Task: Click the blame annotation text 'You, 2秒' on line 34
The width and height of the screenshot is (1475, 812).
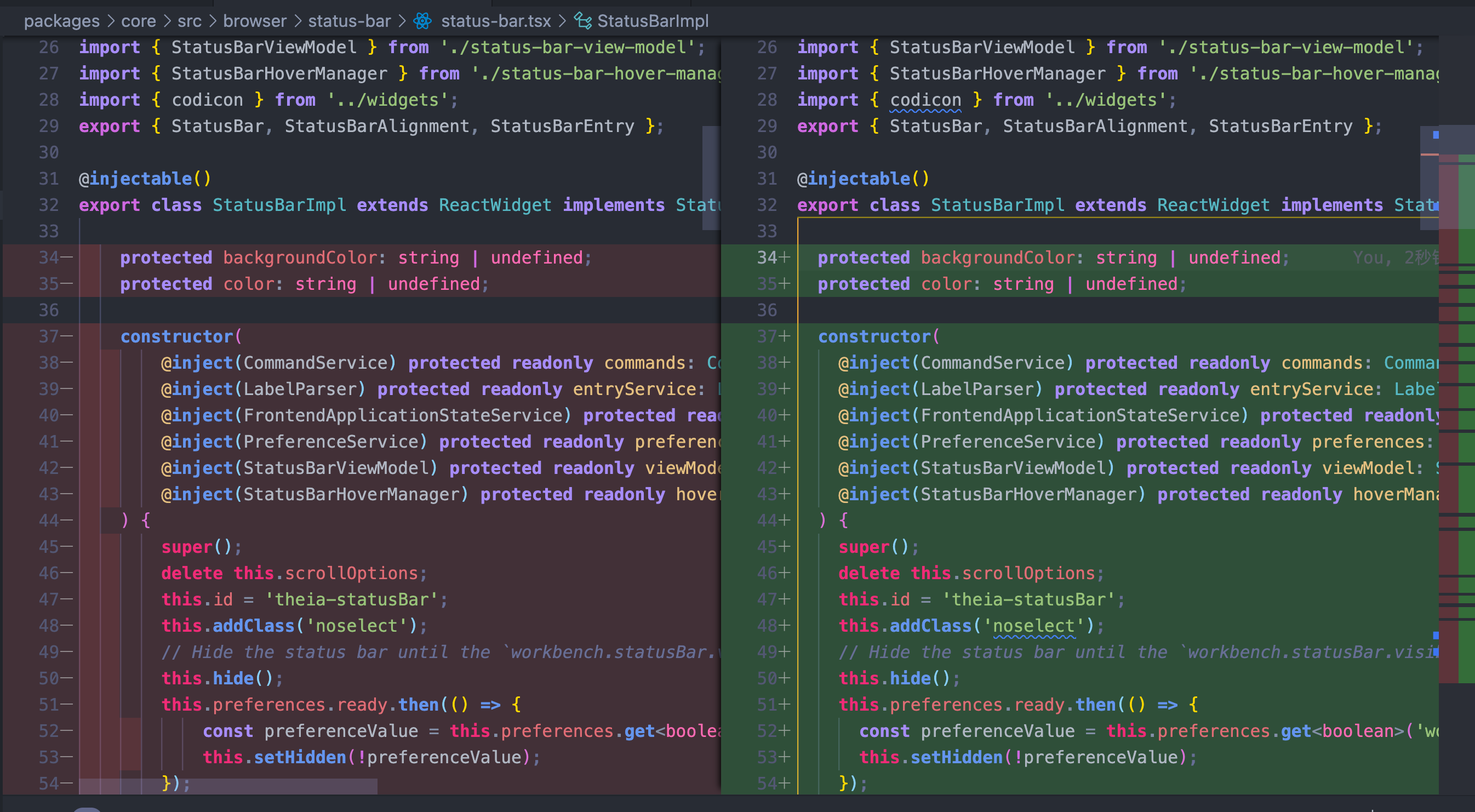Action: pyautogui.click(x=1394, y=258)
